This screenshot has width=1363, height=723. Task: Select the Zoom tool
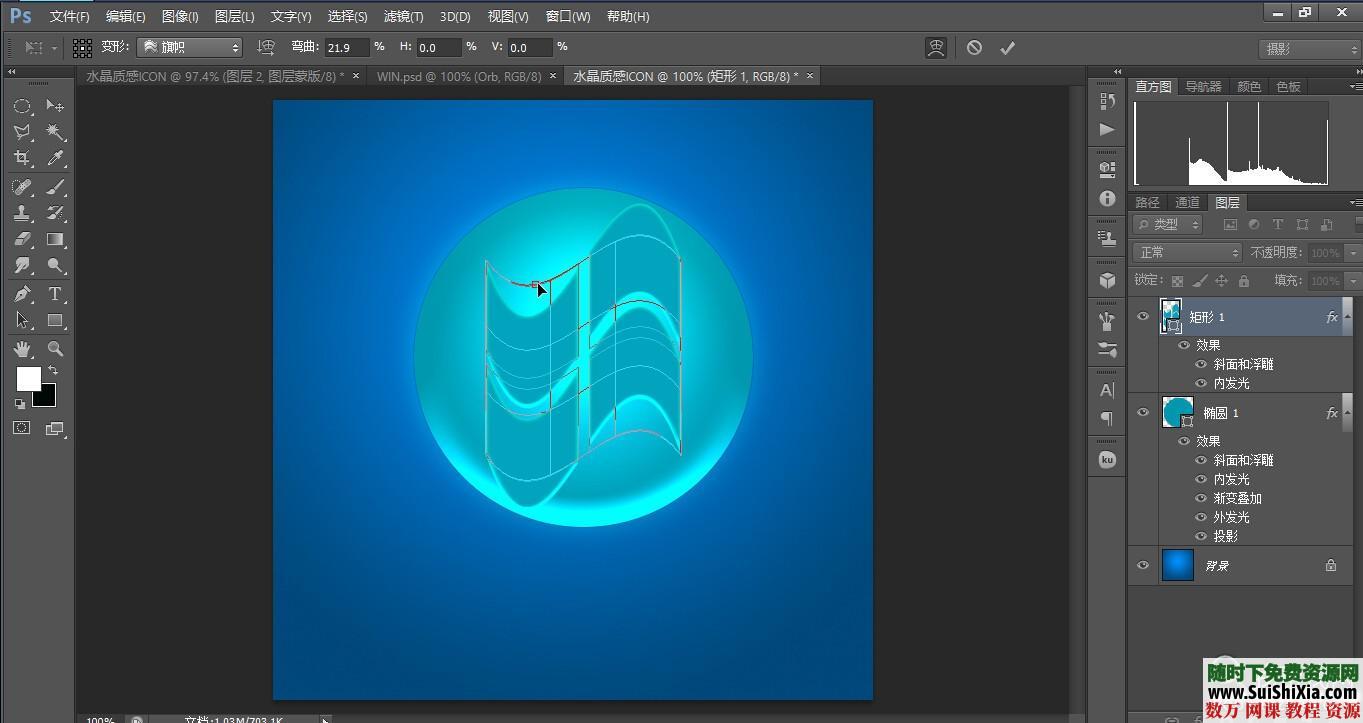pyautogui.click(x=55, y=348)
